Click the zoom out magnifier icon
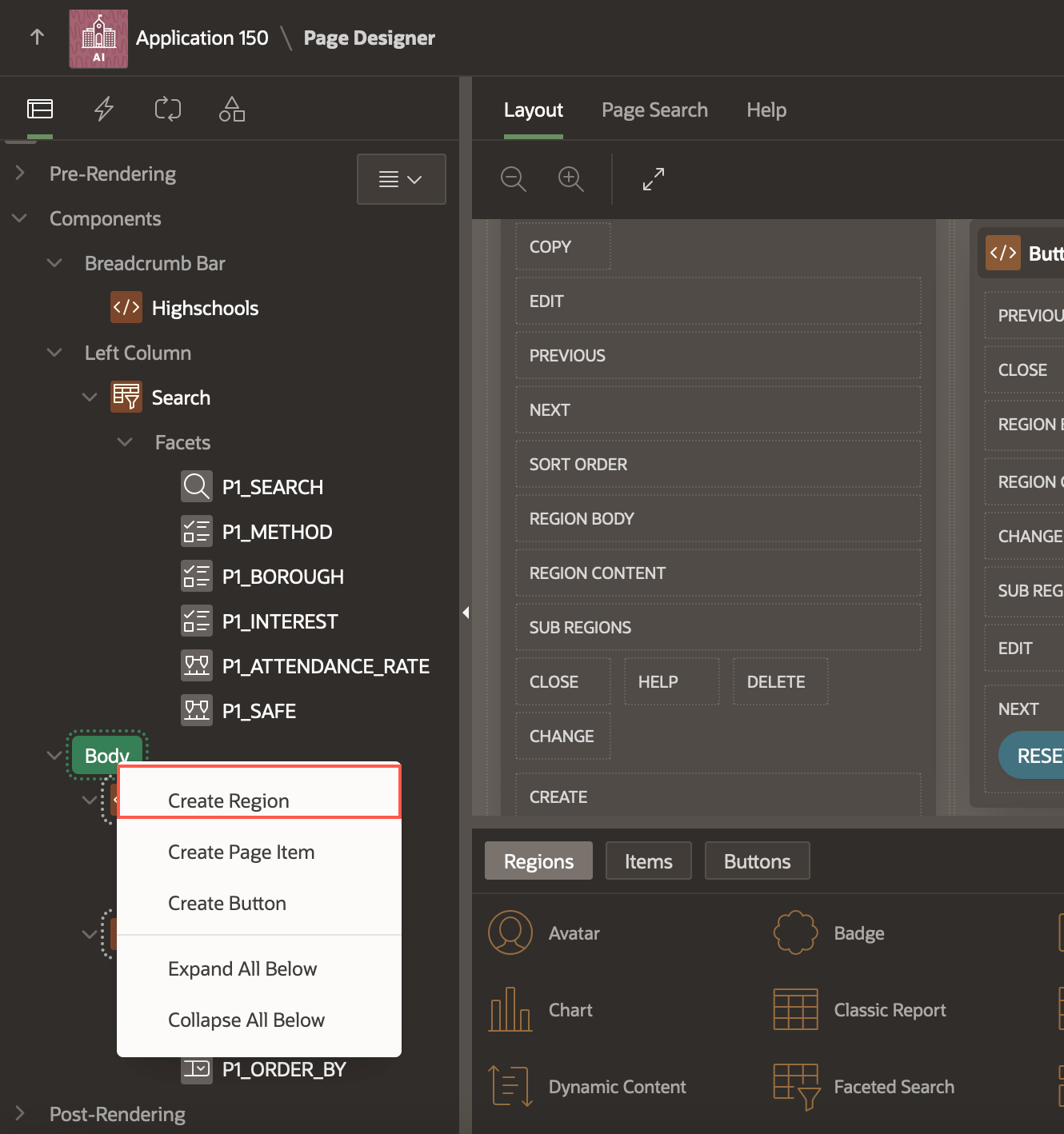 pyautogui.click(x=513, y=178)
